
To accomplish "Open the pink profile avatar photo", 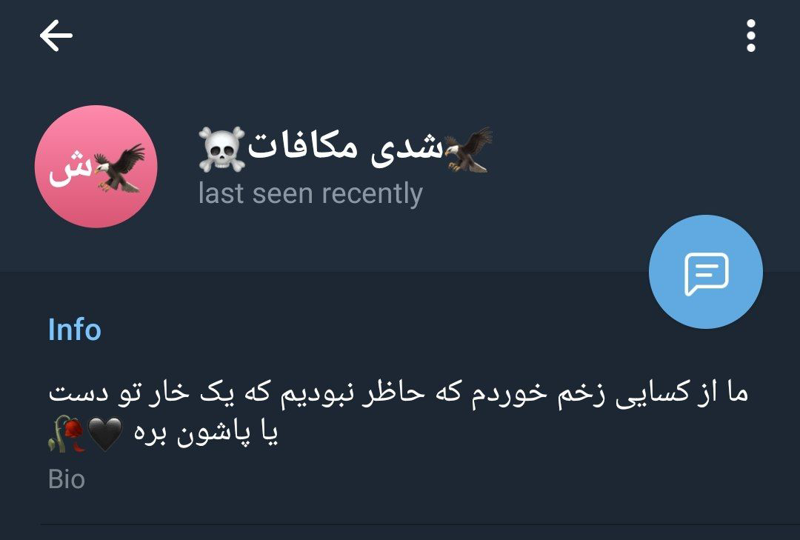I will [x=96, y=166].
